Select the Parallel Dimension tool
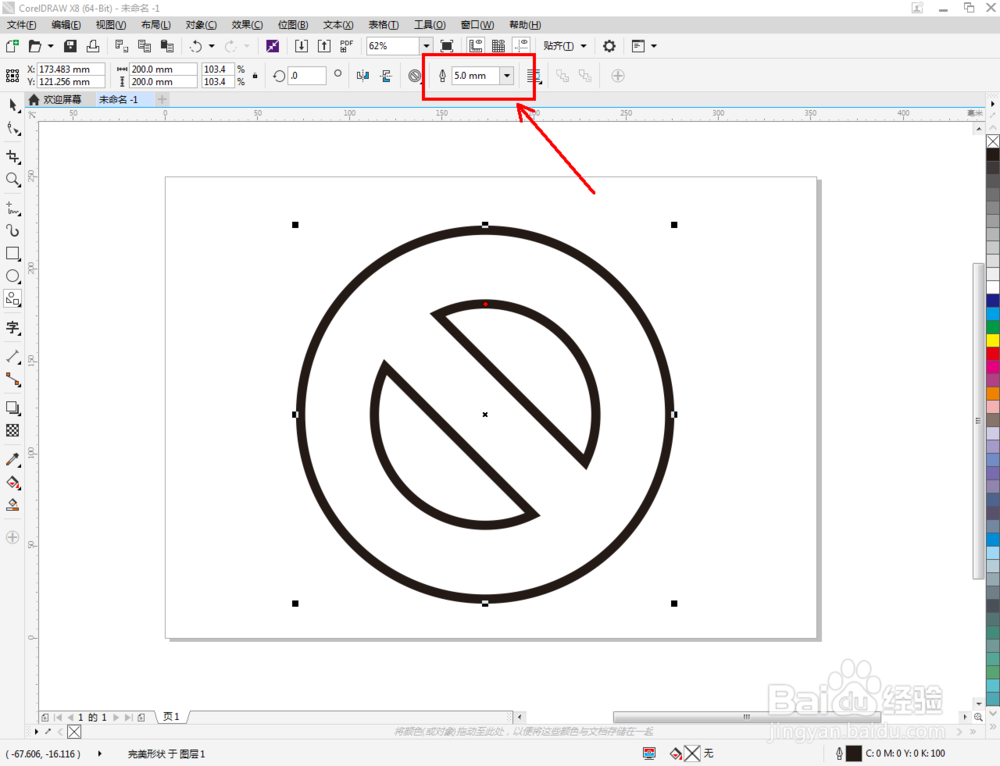The height and width of the screenshot is (766, 1000). (x=13, y=357)
